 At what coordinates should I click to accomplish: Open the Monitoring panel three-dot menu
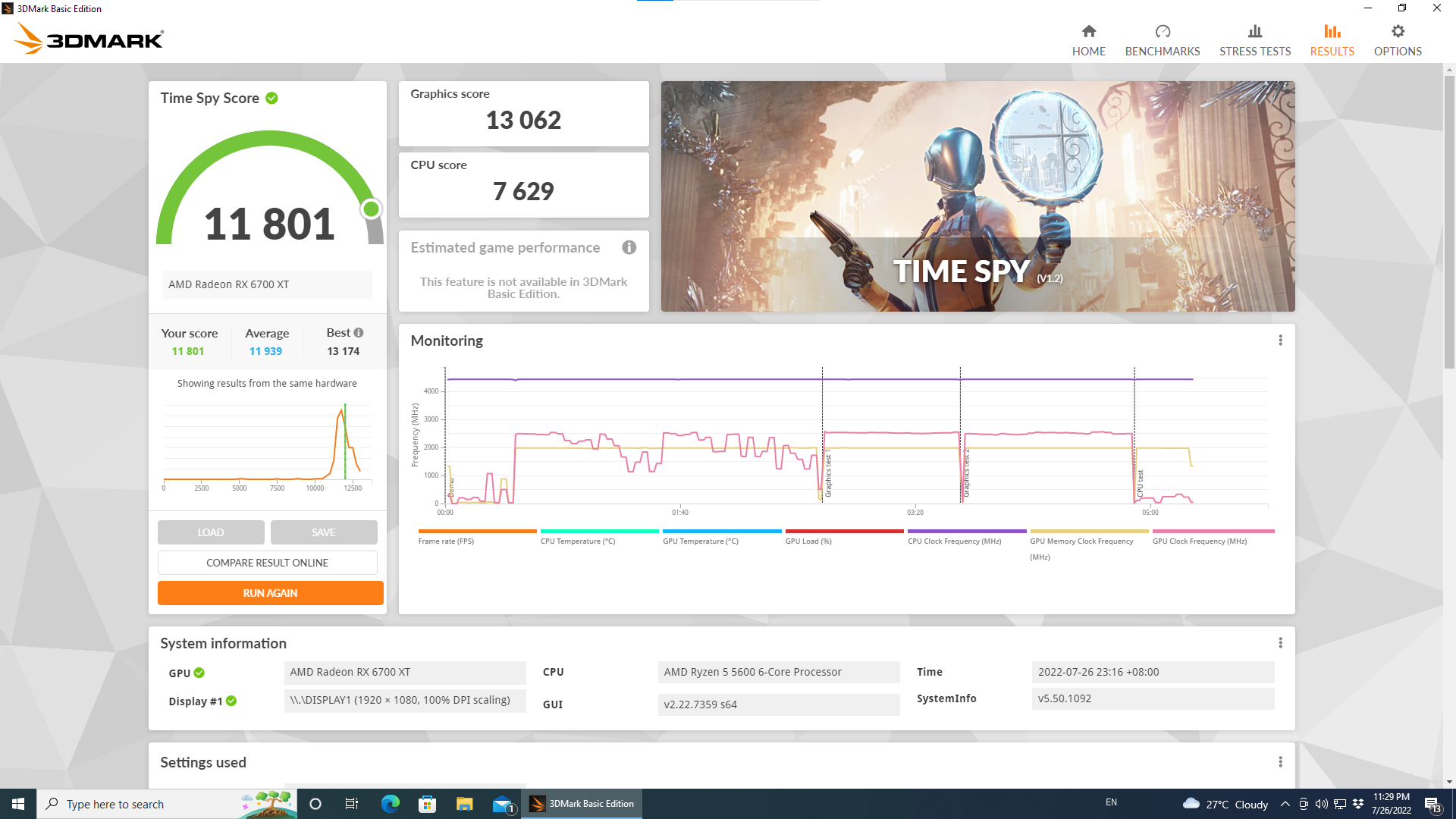[1280, 340]
